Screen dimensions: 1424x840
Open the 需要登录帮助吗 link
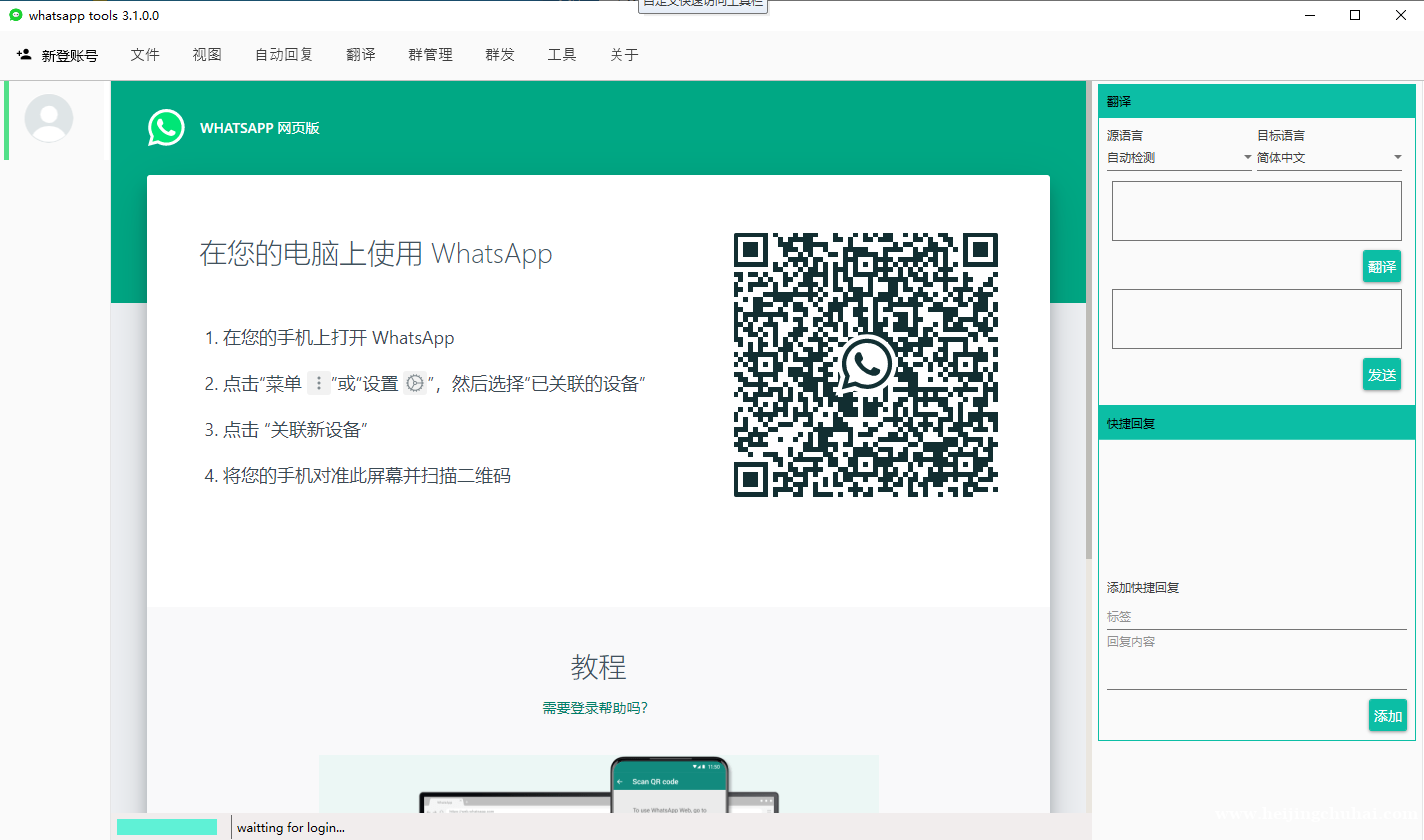point(595,708)
